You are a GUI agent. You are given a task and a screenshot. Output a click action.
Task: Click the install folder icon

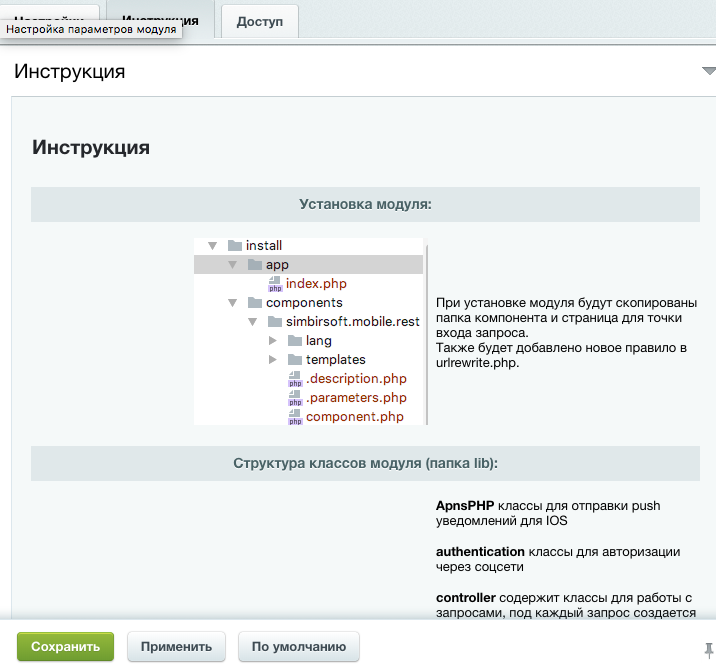point(235,245)
